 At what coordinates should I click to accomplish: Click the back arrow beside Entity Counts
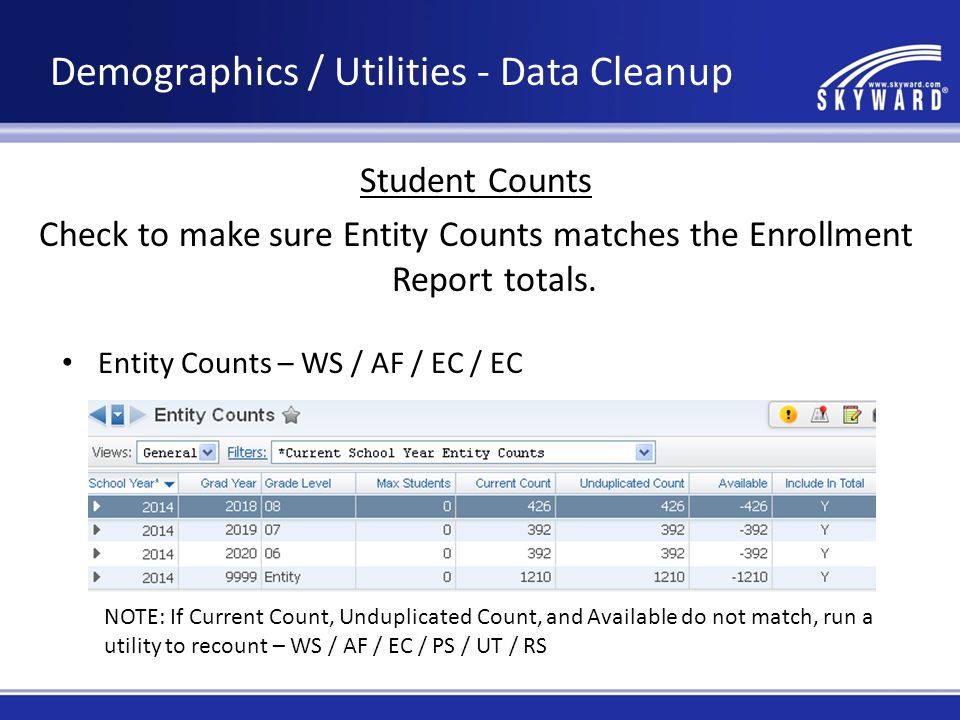pyautogui.click(x=98, y=415)
